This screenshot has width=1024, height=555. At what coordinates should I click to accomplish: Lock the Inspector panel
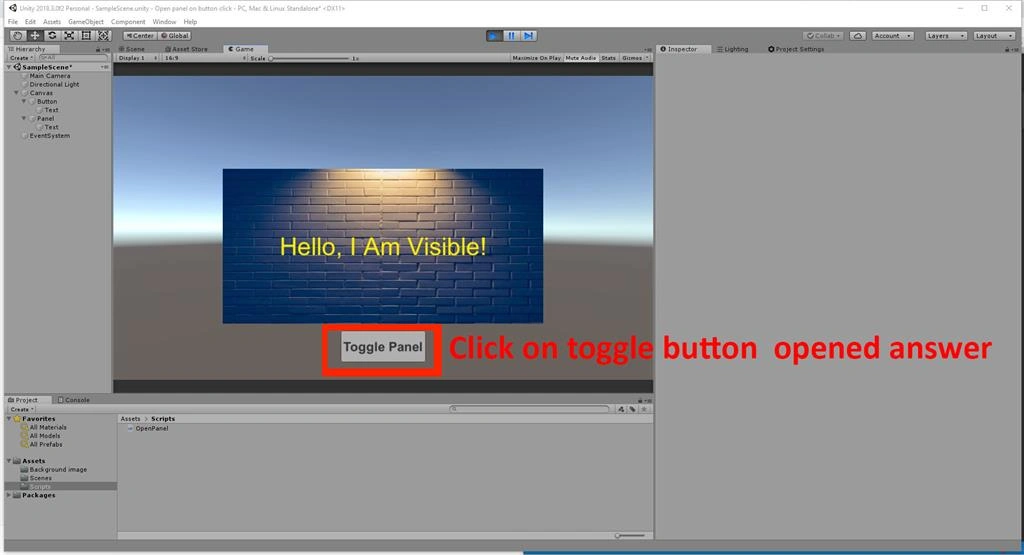pos(1007,50)
